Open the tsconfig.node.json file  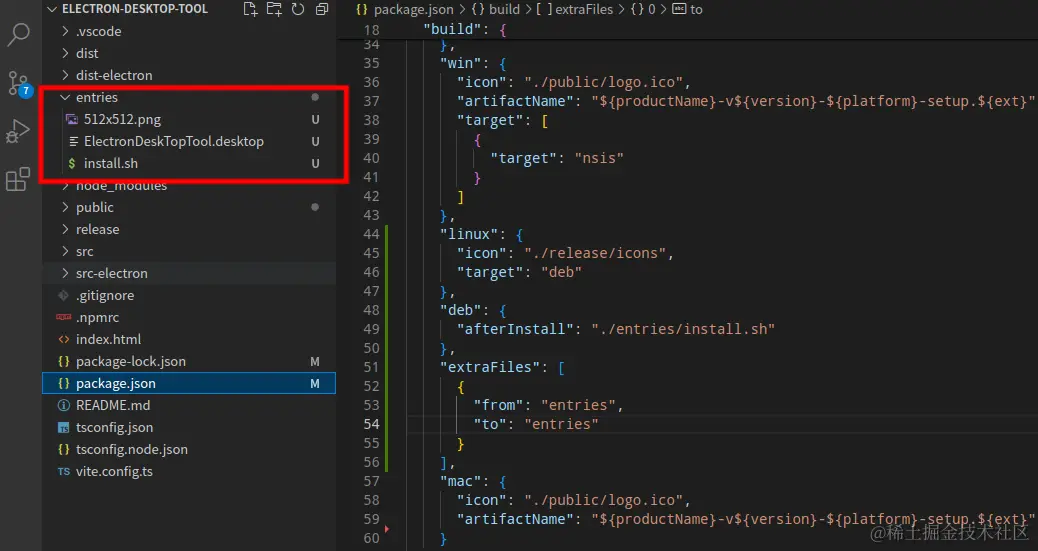point(189,449)
